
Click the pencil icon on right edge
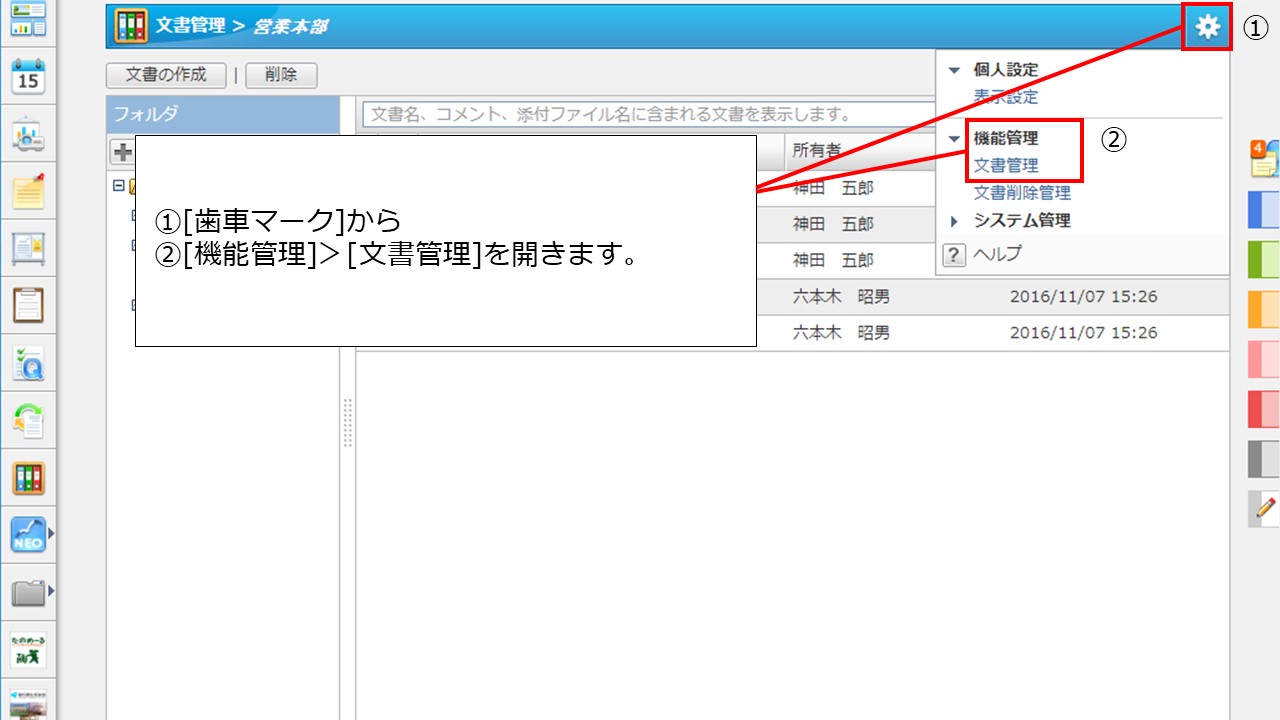(1264, 508)
